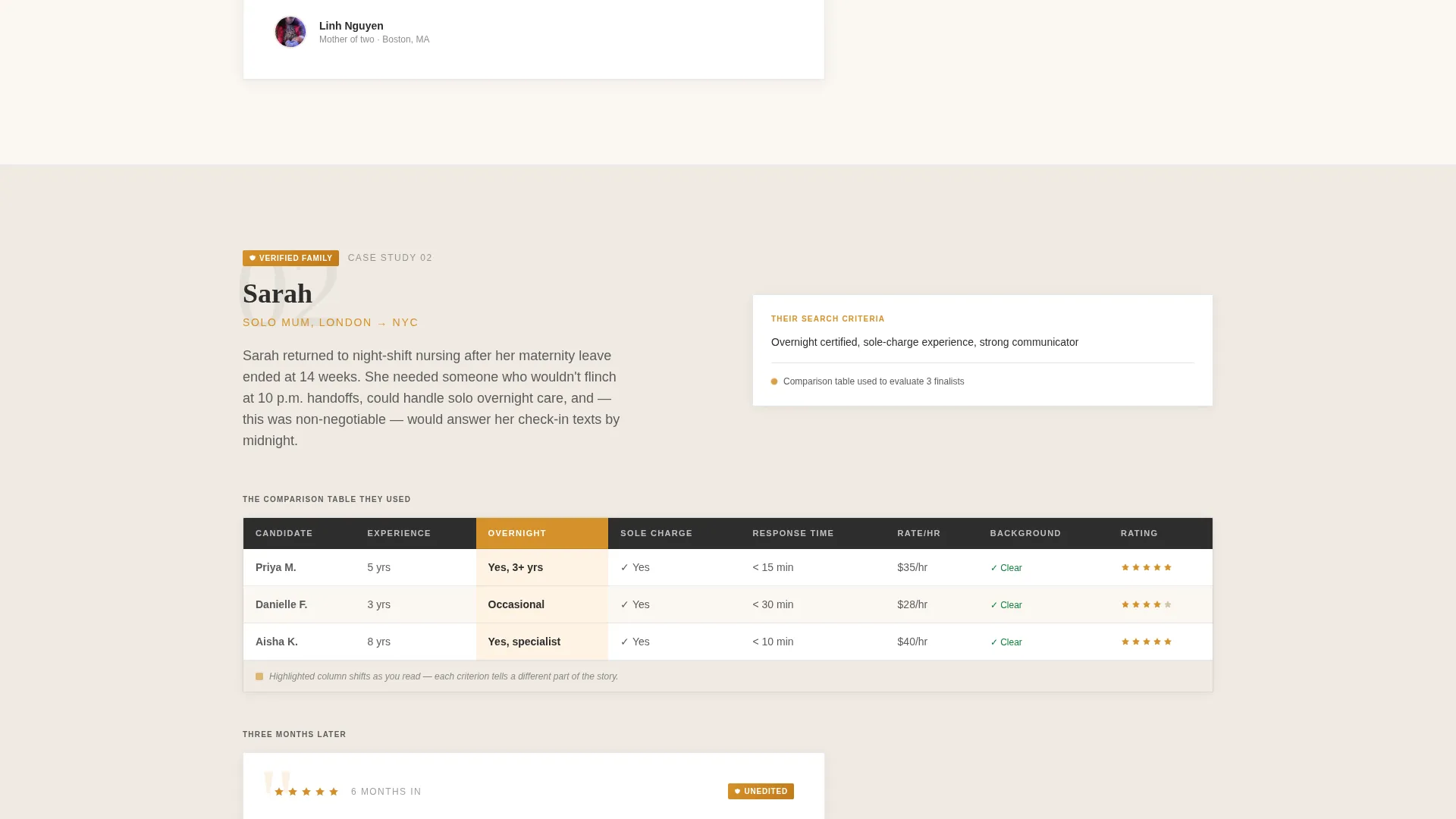Click the testimonial's five-star rating
The image size is (1456, 819).
(x=306, y=792)
